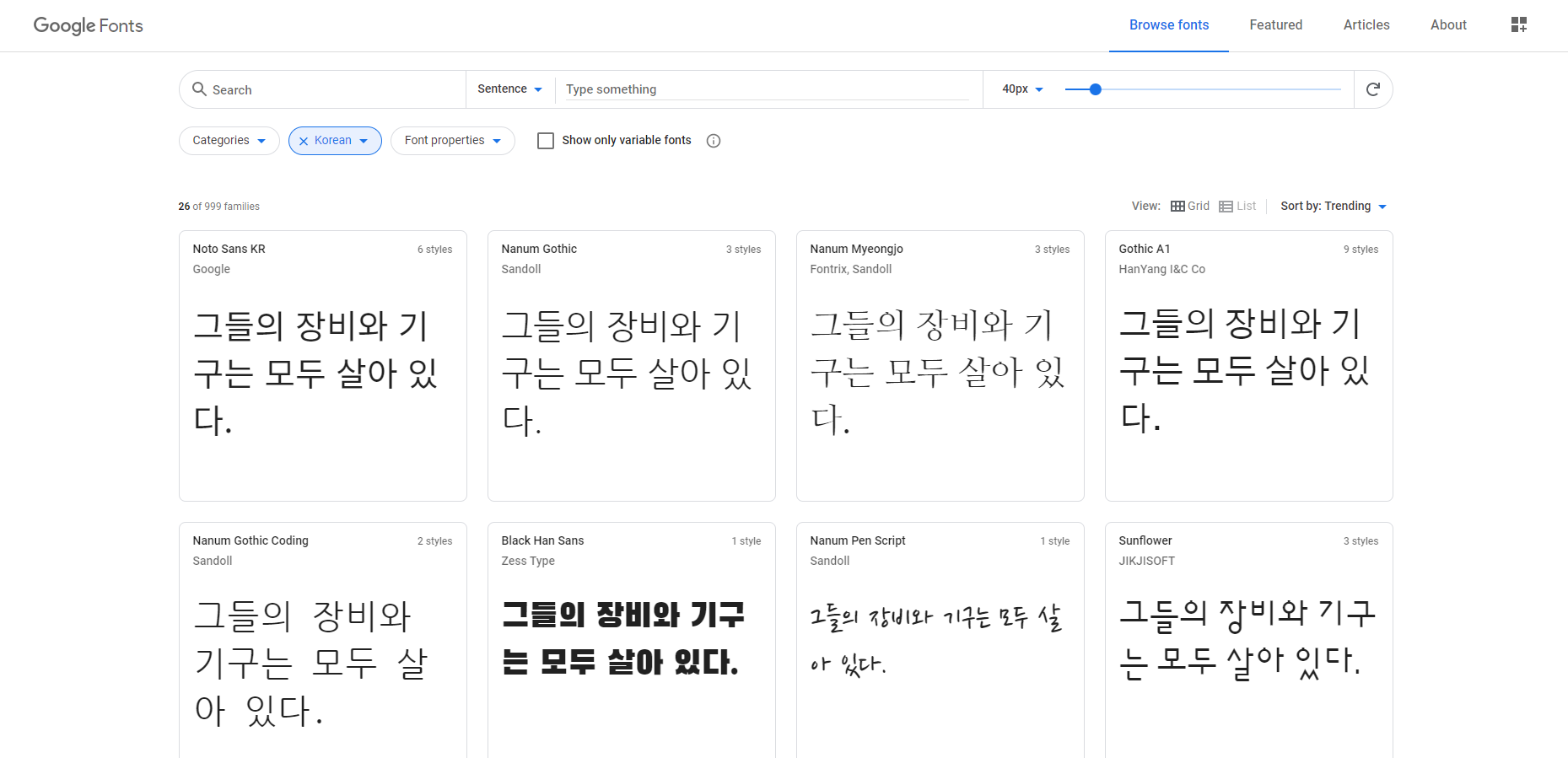Click the search magnifier icon
The width and height of the screenshot is (1568, 758).
point(199,89)
